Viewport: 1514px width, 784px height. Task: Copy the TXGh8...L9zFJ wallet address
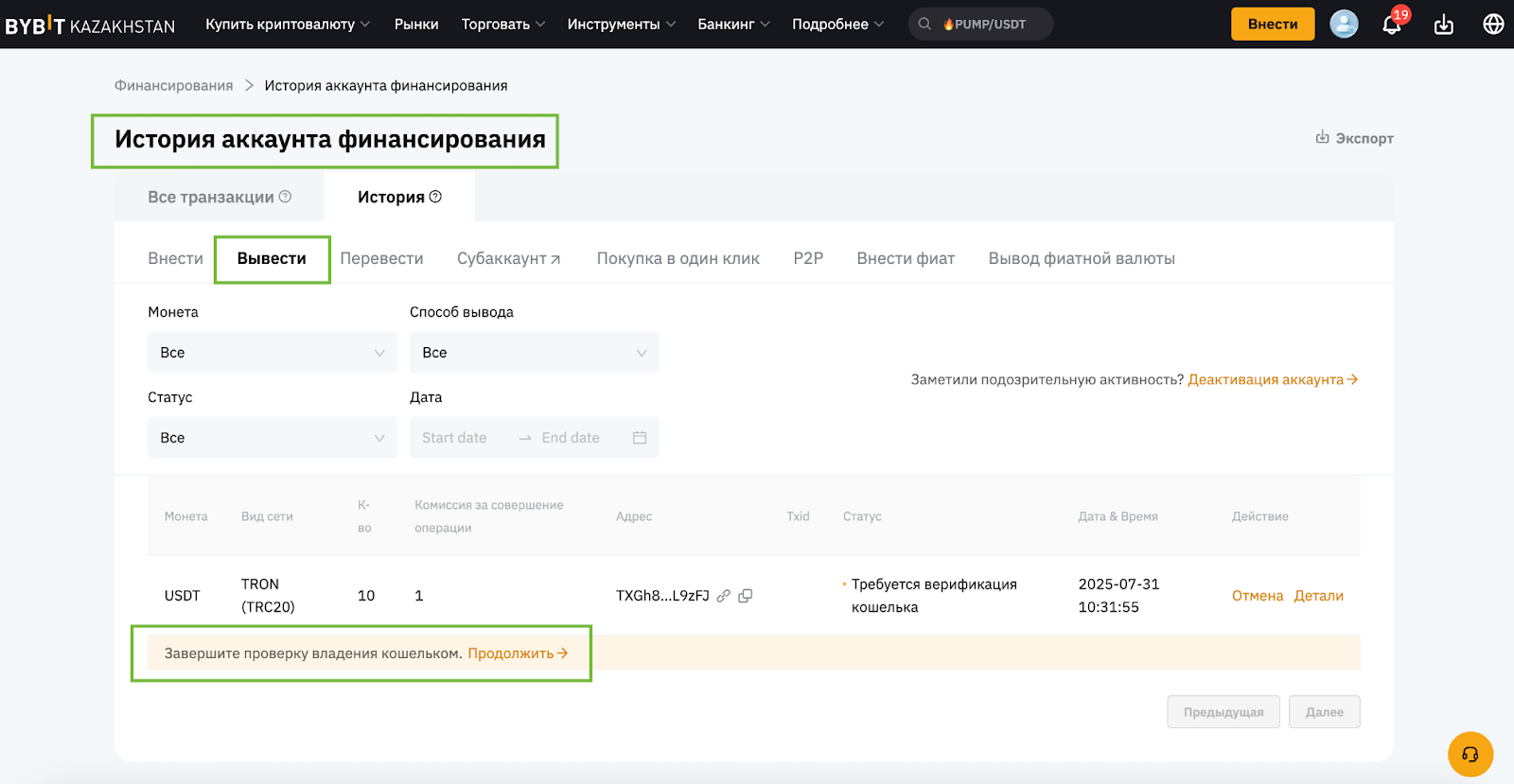(746, 596)
